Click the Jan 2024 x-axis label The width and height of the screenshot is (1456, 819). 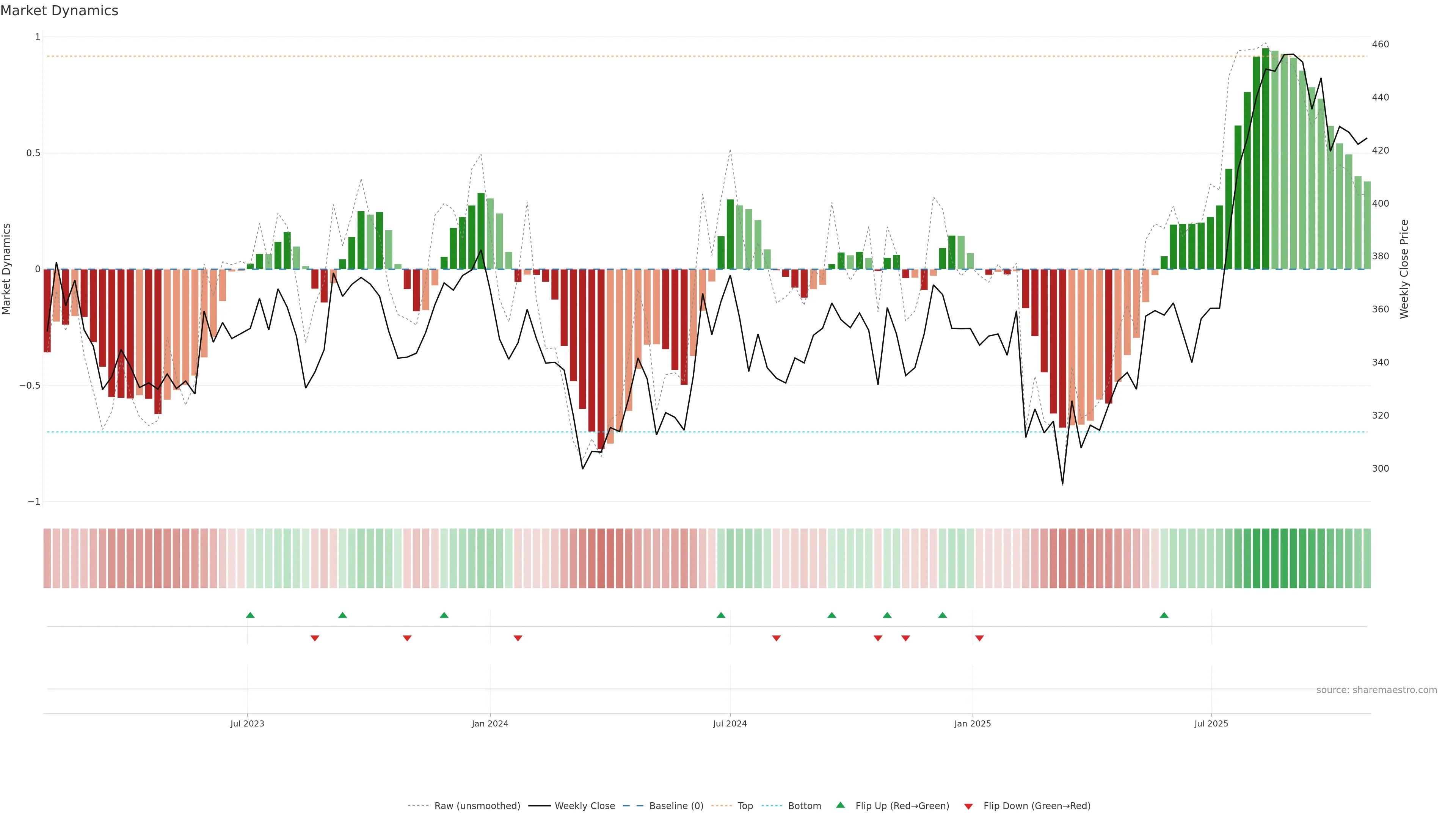pos(490,723)
